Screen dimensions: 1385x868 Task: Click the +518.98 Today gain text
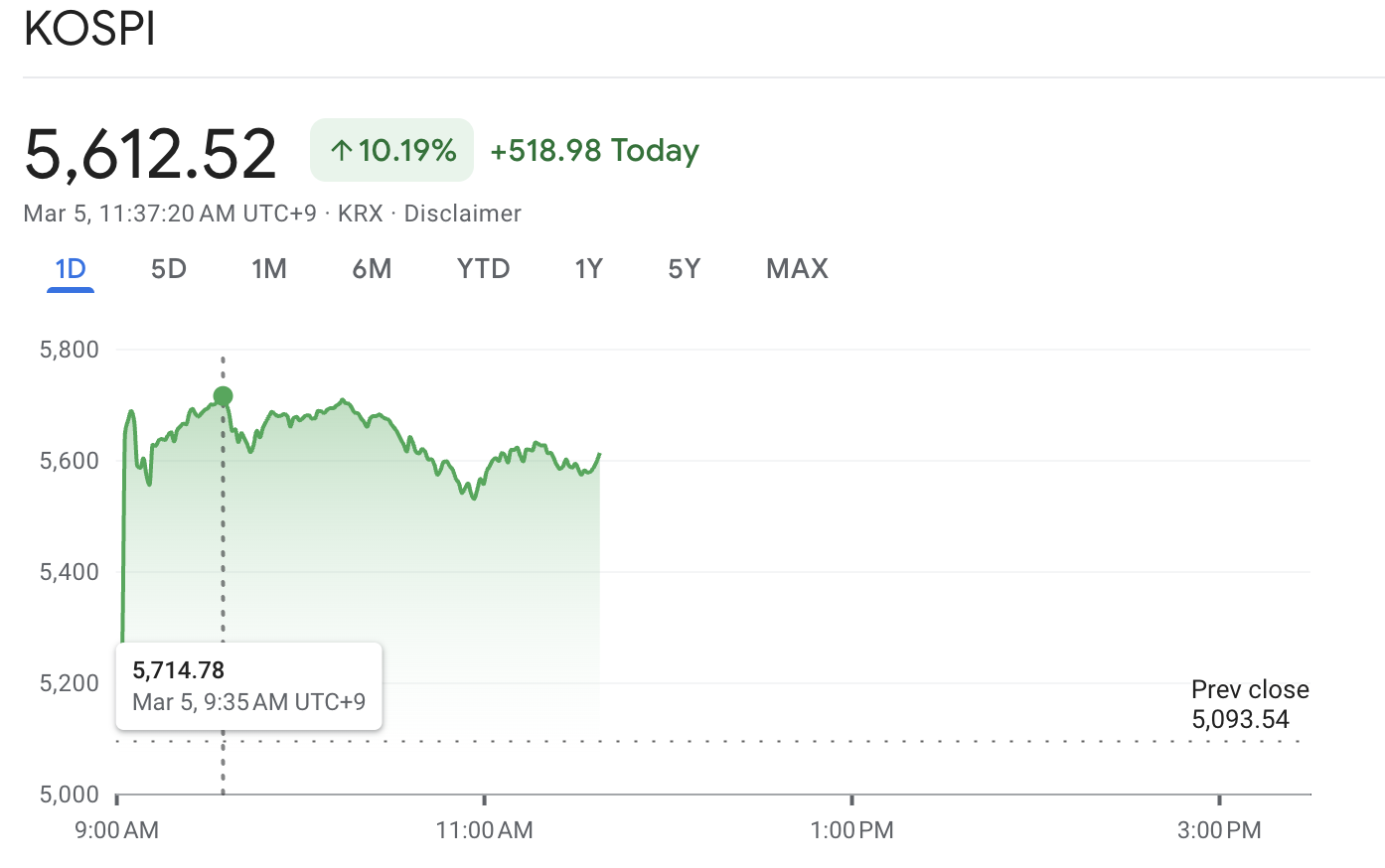594,150
